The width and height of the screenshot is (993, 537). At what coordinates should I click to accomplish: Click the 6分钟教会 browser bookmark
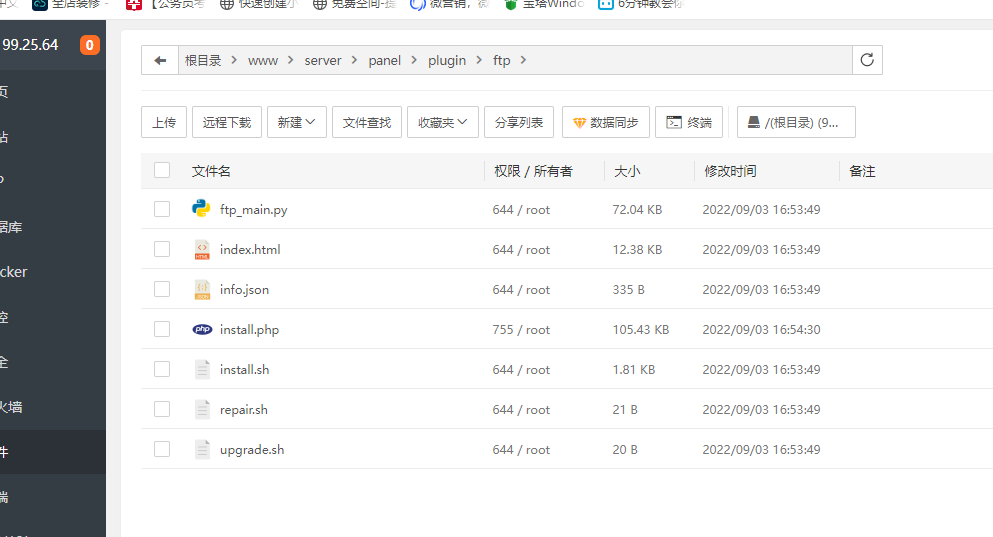coord(641,4)
